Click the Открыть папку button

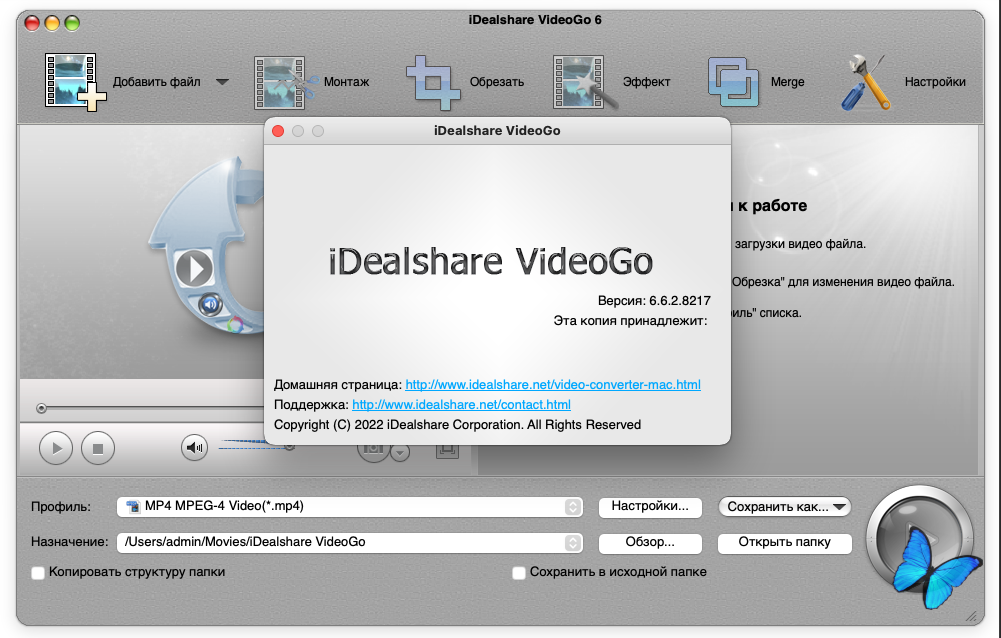pos(784,543)
